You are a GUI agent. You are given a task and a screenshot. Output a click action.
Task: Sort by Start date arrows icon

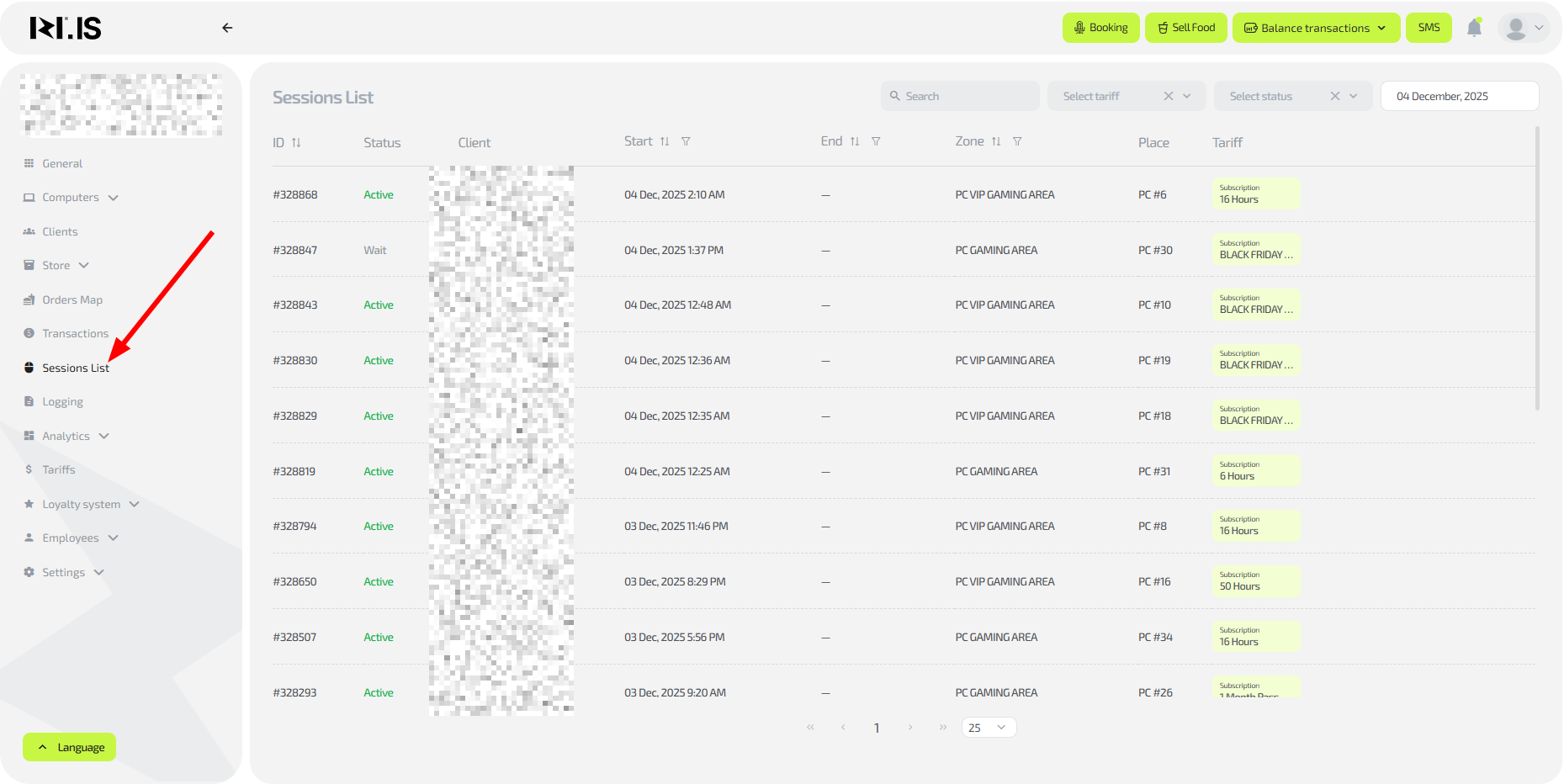click(x=665, y=141)
